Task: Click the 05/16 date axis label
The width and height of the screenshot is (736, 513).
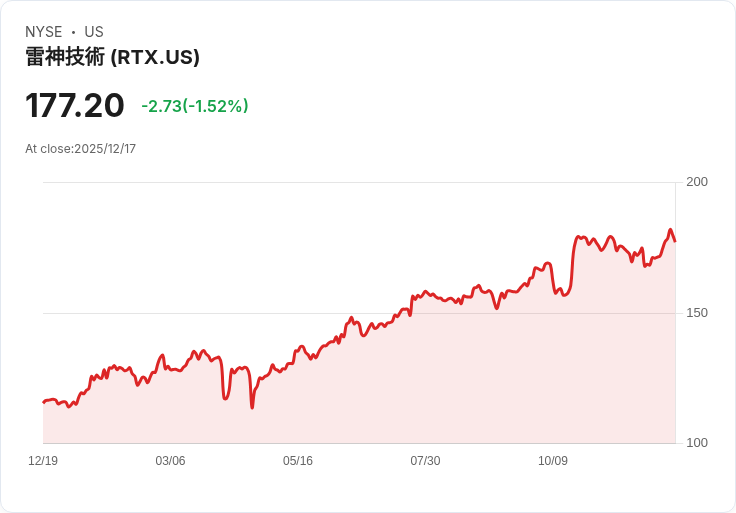Action: point(298,461)
